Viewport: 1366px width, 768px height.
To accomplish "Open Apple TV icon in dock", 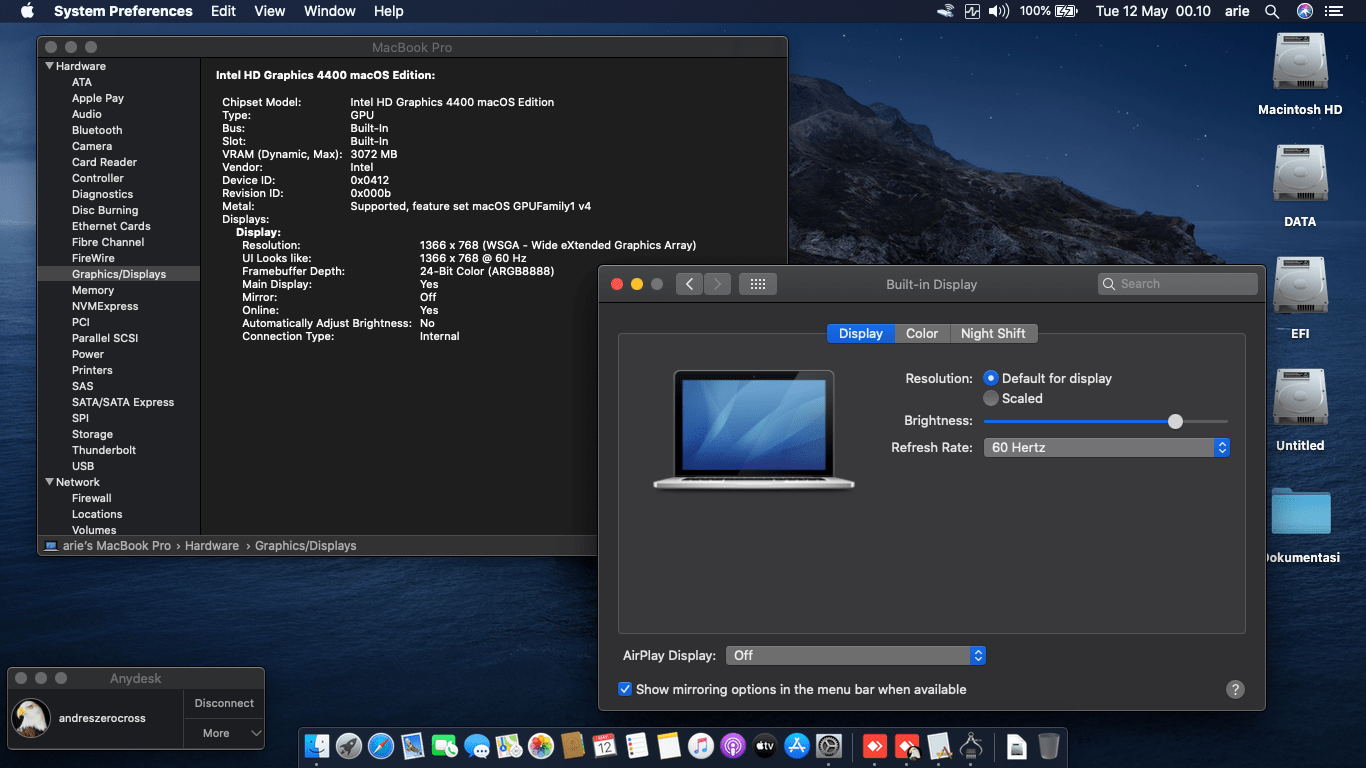I will [x=765, y=746].
